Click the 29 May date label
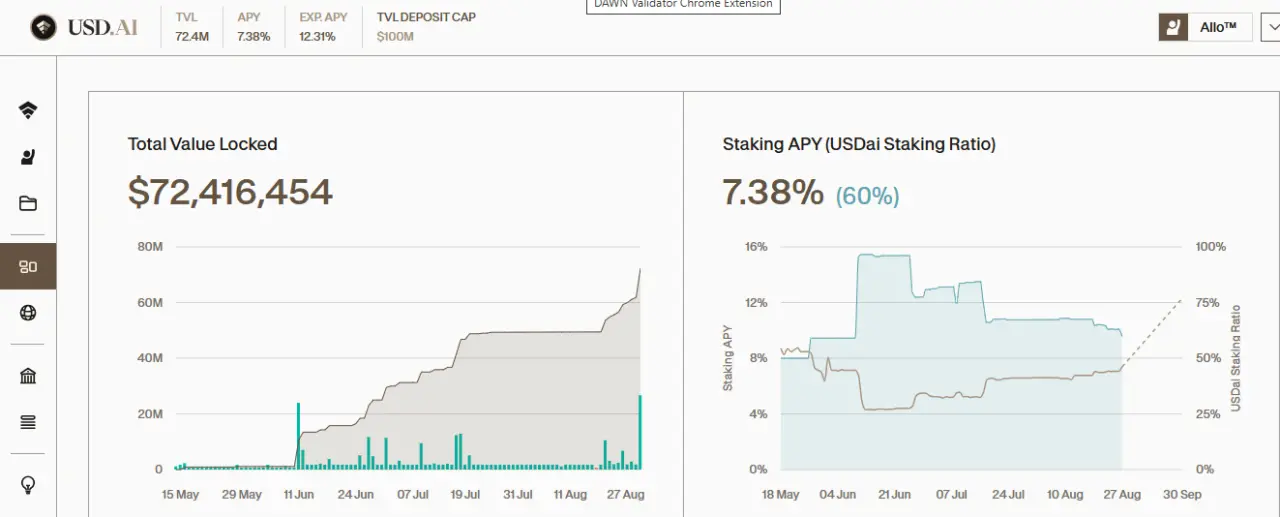The image size is (1280, 517). click(x=242, y=494)
